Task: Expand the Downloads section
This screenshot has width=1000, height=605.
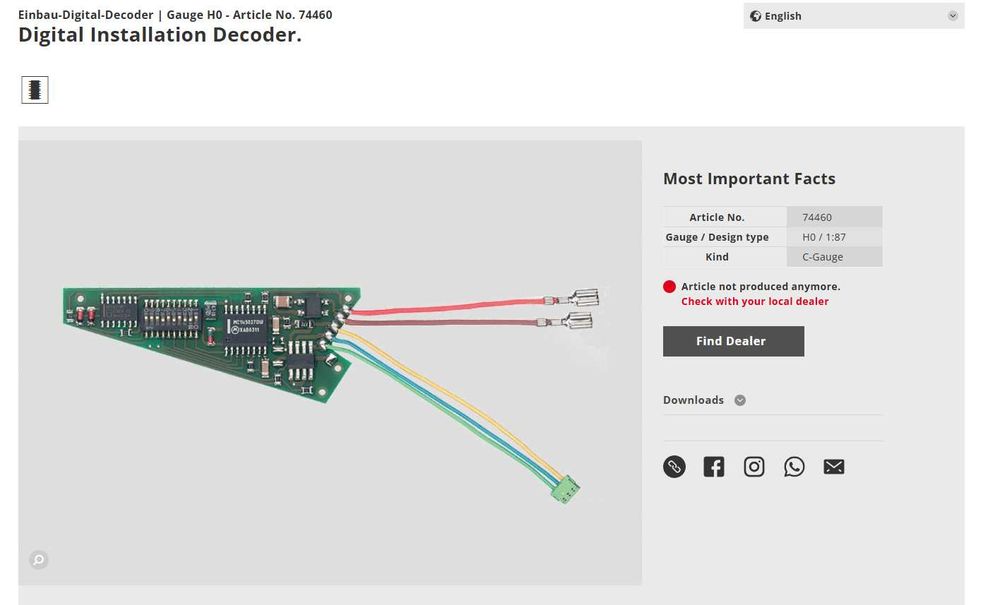Action: point(704,400)
